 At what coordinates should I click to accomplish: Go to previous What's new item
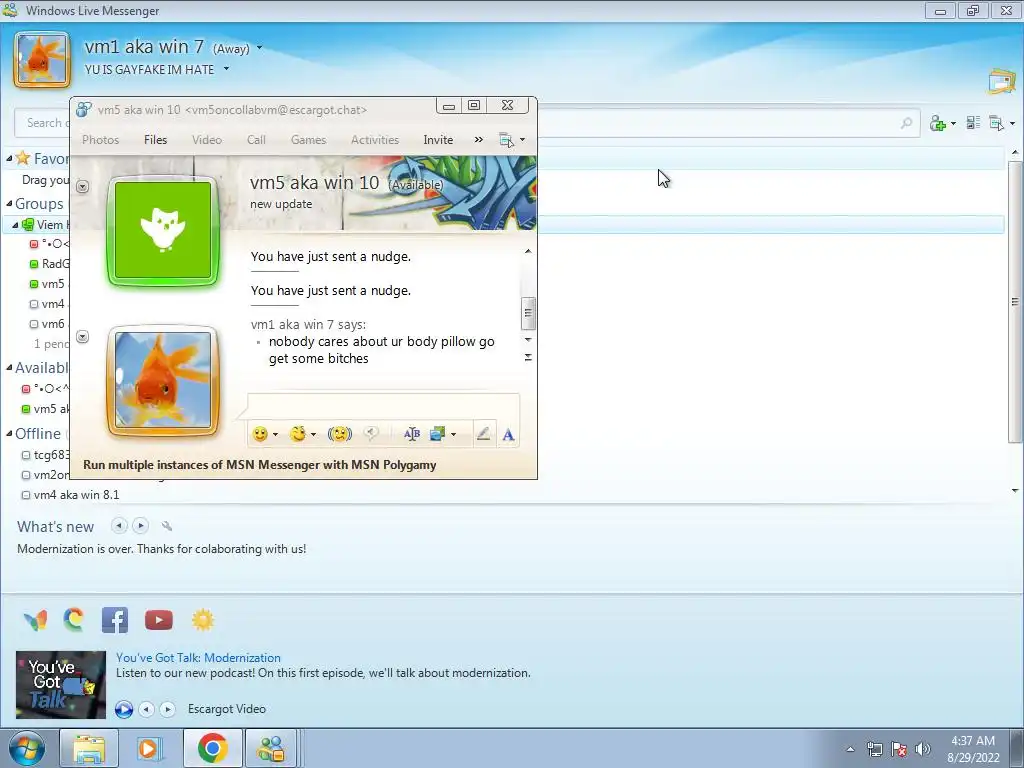(119, 525)
